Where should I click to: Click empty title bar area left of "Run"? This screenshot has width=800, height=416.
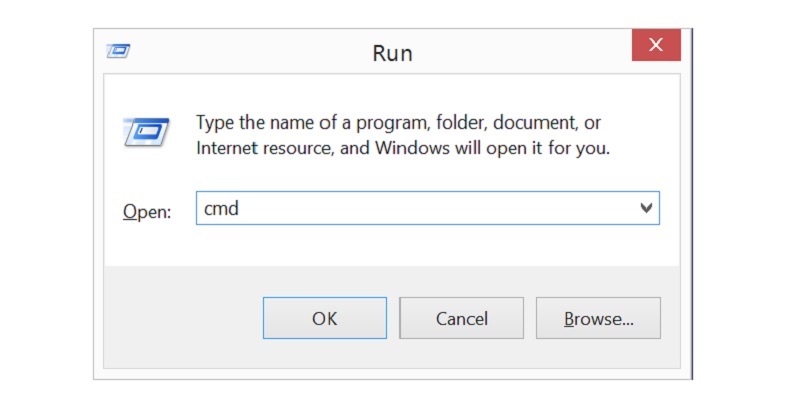tap(250, 50)
